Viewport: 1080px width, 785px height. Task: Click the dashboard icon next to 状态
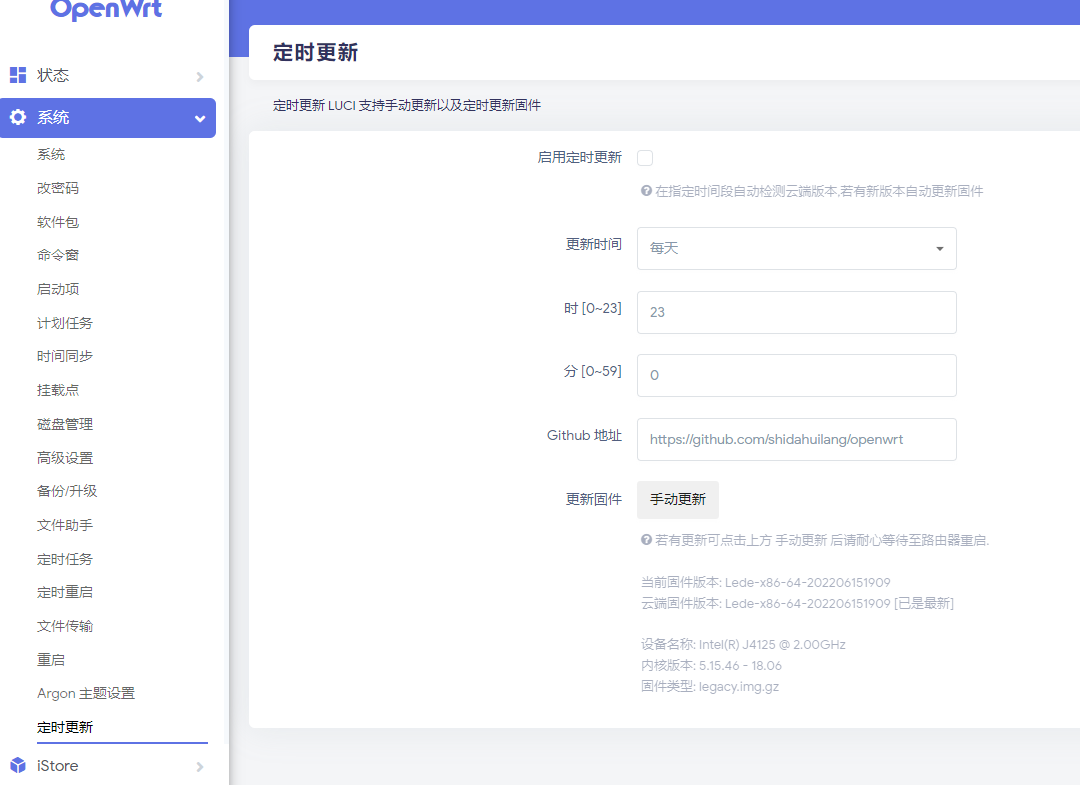pyautogui.click(x=16, y=74)
